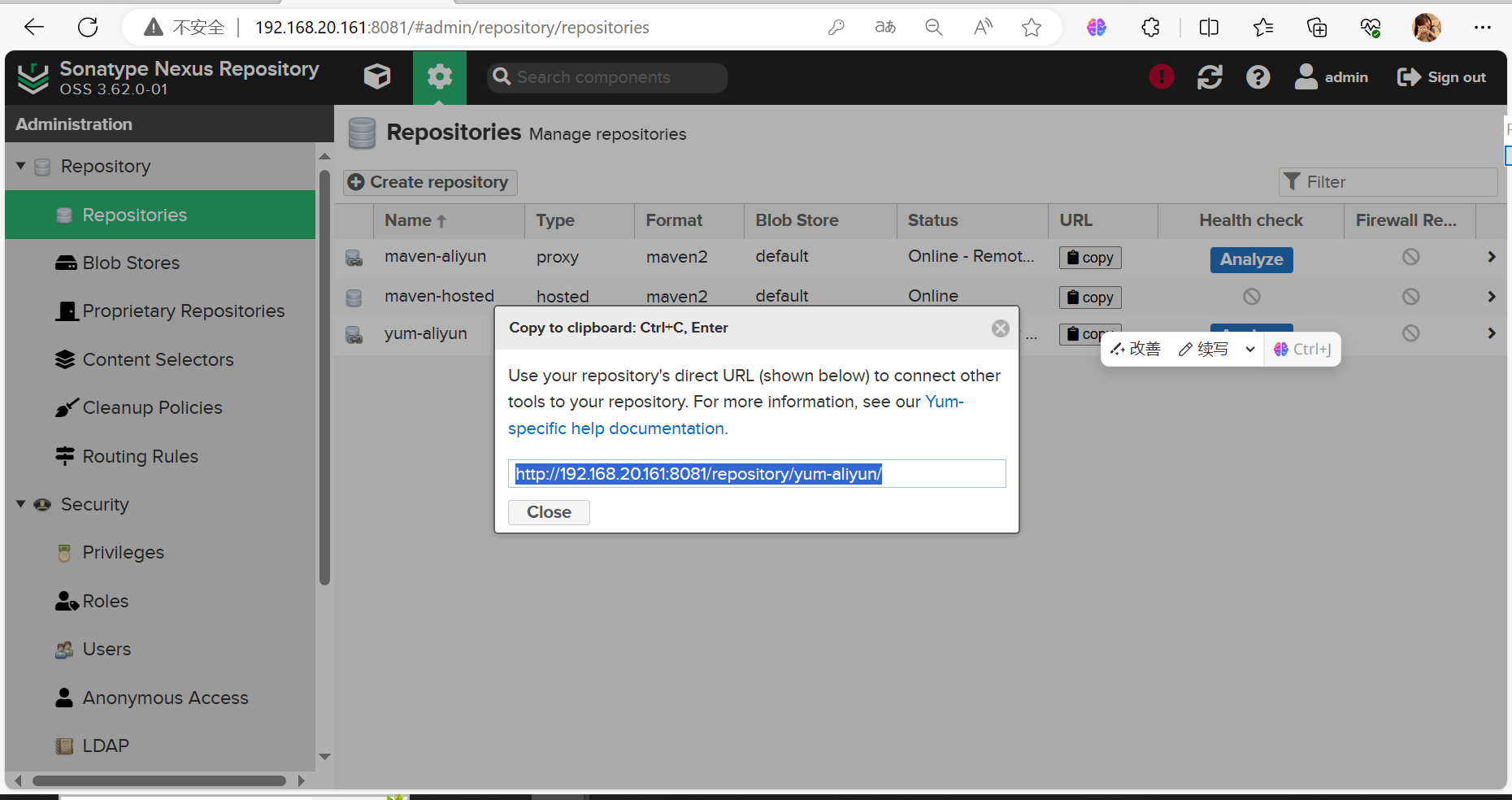Sort by the Status column header
Viewport: 1512px width, 800px height.
coord(972,220)
